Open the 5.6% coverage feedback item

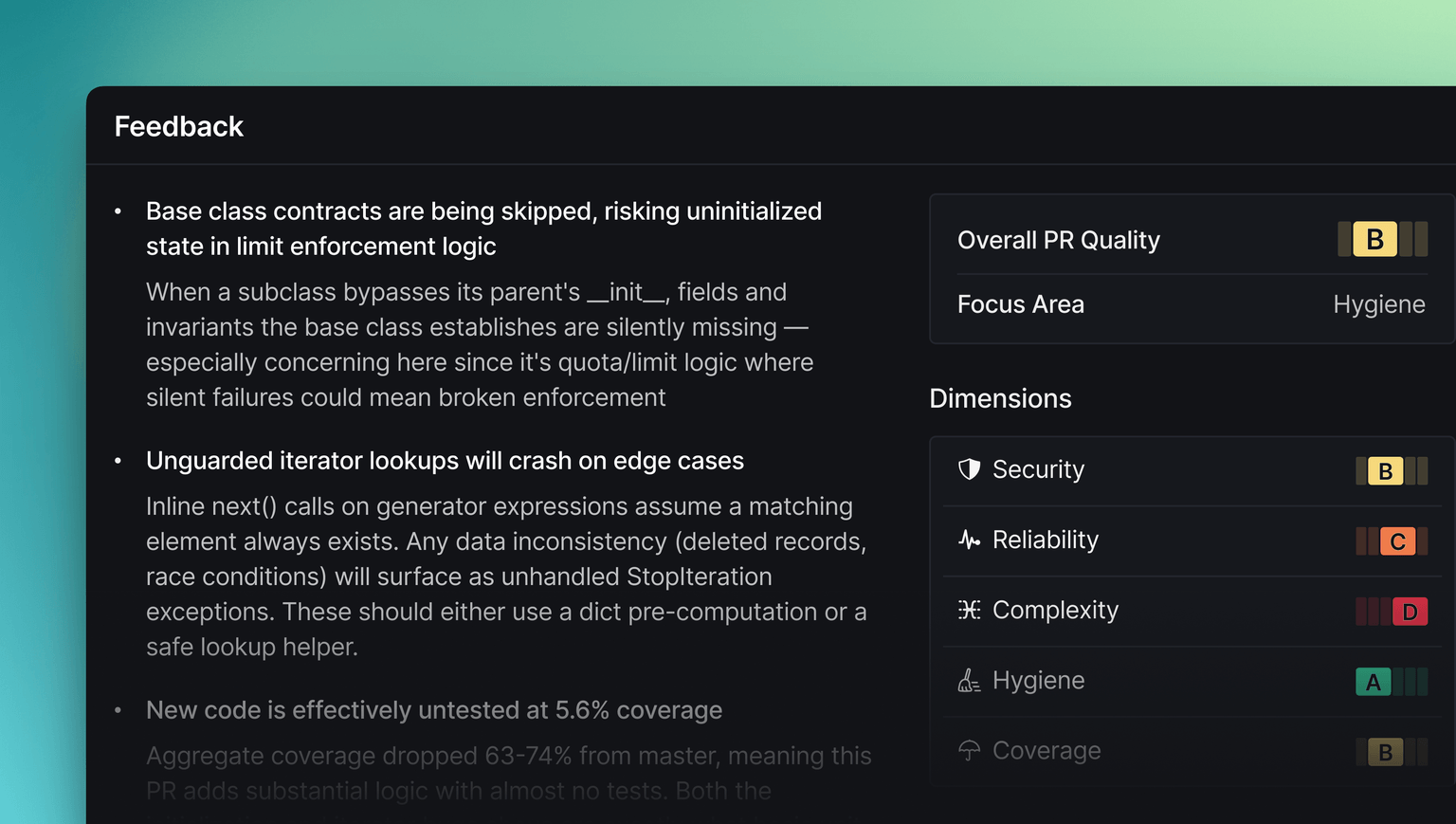pyautogui.click(x=433, y=710)
